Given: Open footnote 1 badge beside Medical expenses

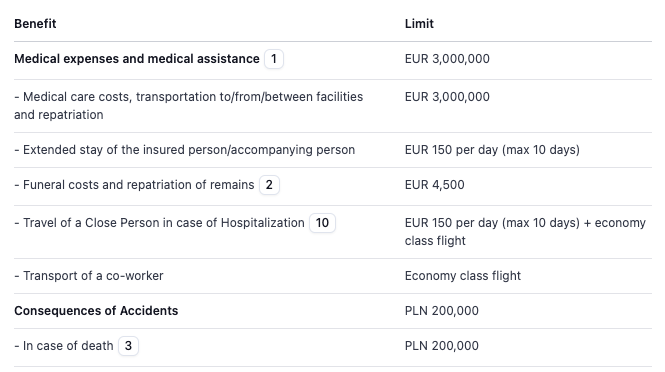Looking at the screenshot, I should pyautogui.click(x=274, y=59).
